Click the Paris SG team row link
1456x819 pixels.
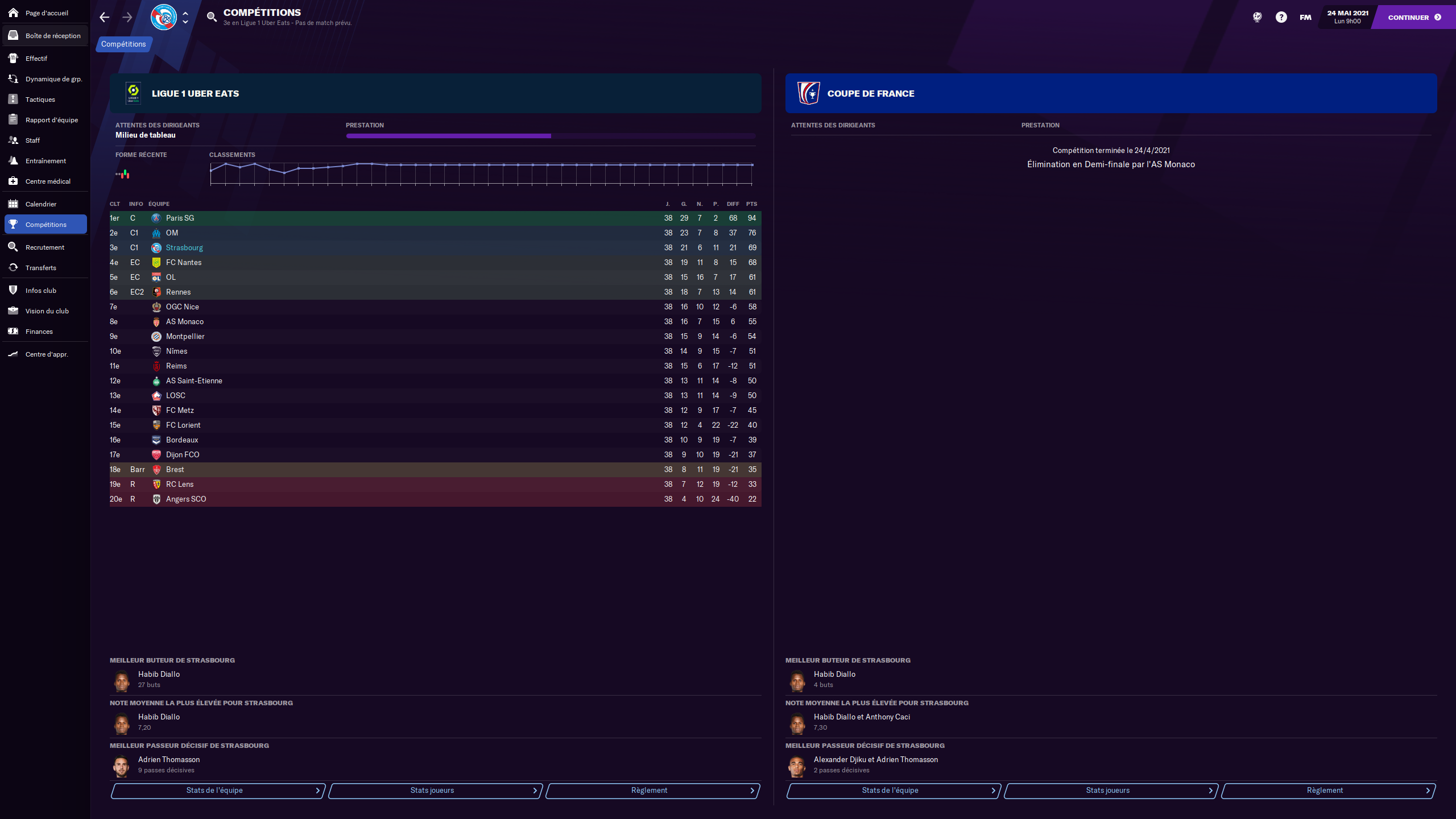(x=180, y=218)
